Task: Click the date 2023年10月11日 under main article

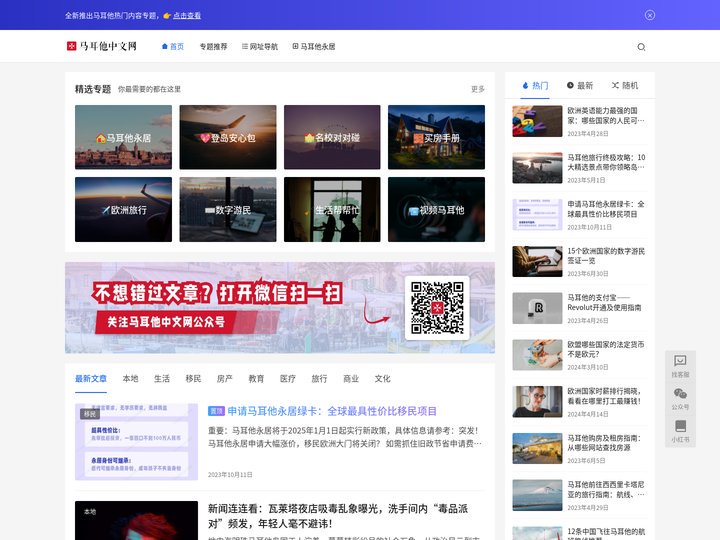Action: click(230, 474)
